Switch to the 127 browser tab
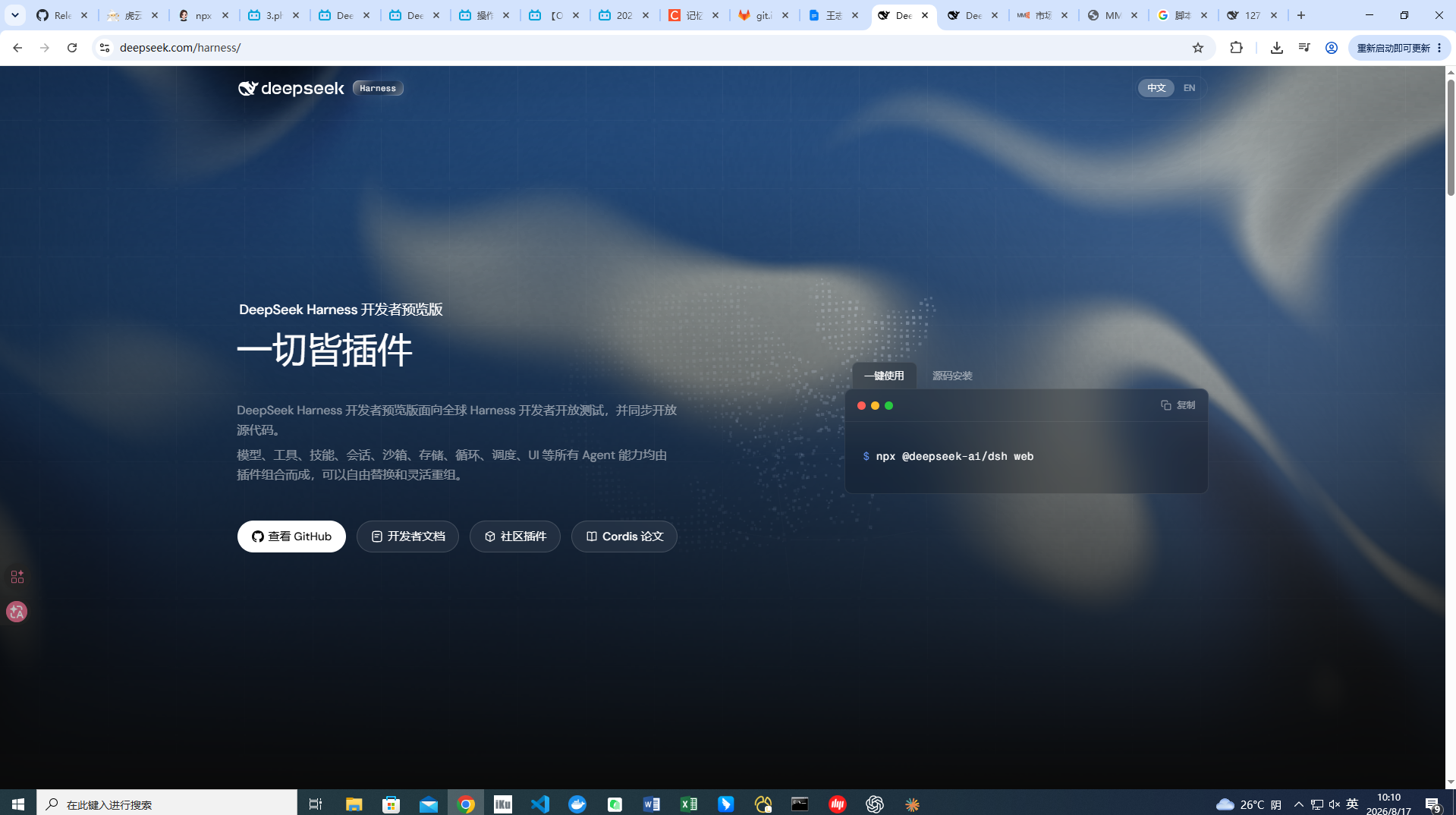 point(1252,15)
